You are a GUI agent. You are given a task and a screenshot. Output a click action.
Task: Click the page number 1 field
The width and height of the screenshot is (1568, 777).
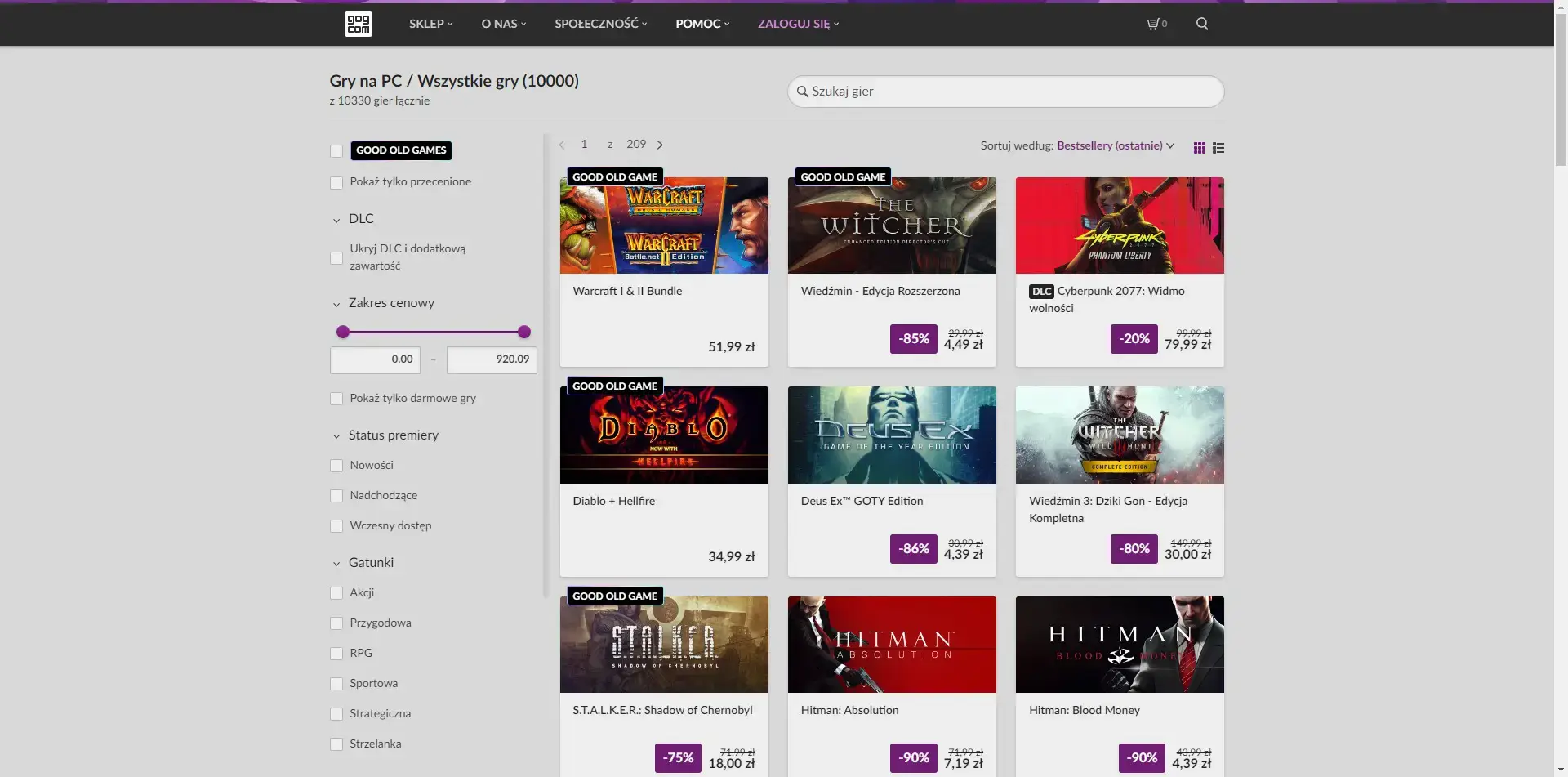[x=584, y=145]
